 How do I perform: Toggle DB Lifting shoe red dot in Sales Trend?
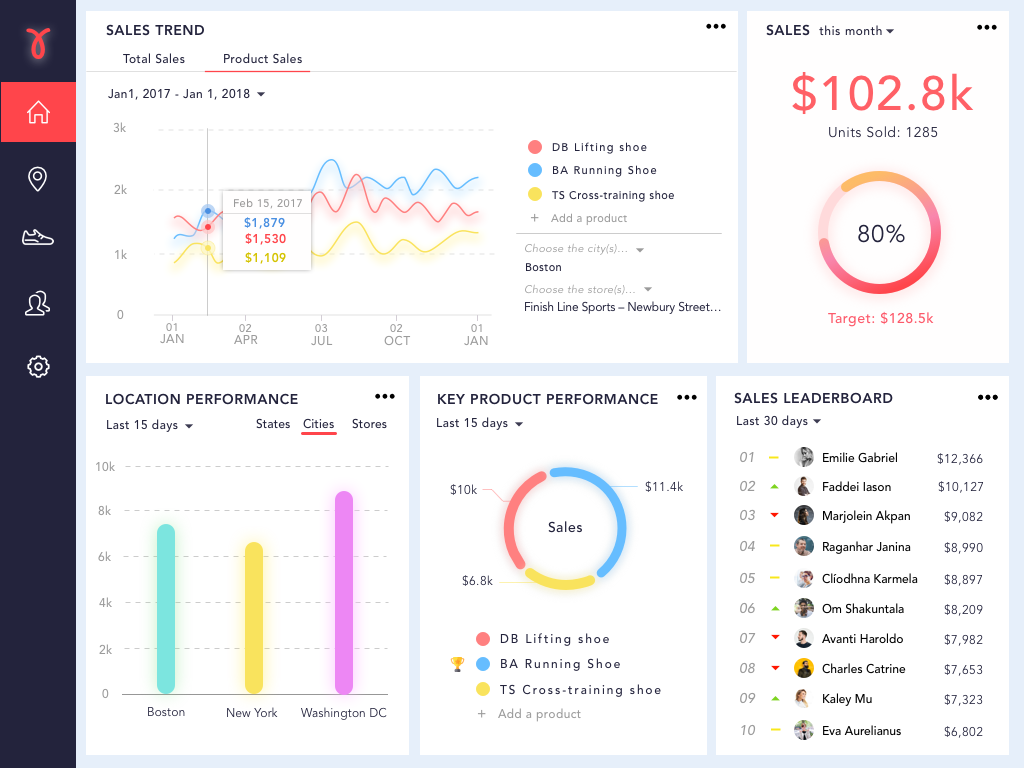(535, 147)
